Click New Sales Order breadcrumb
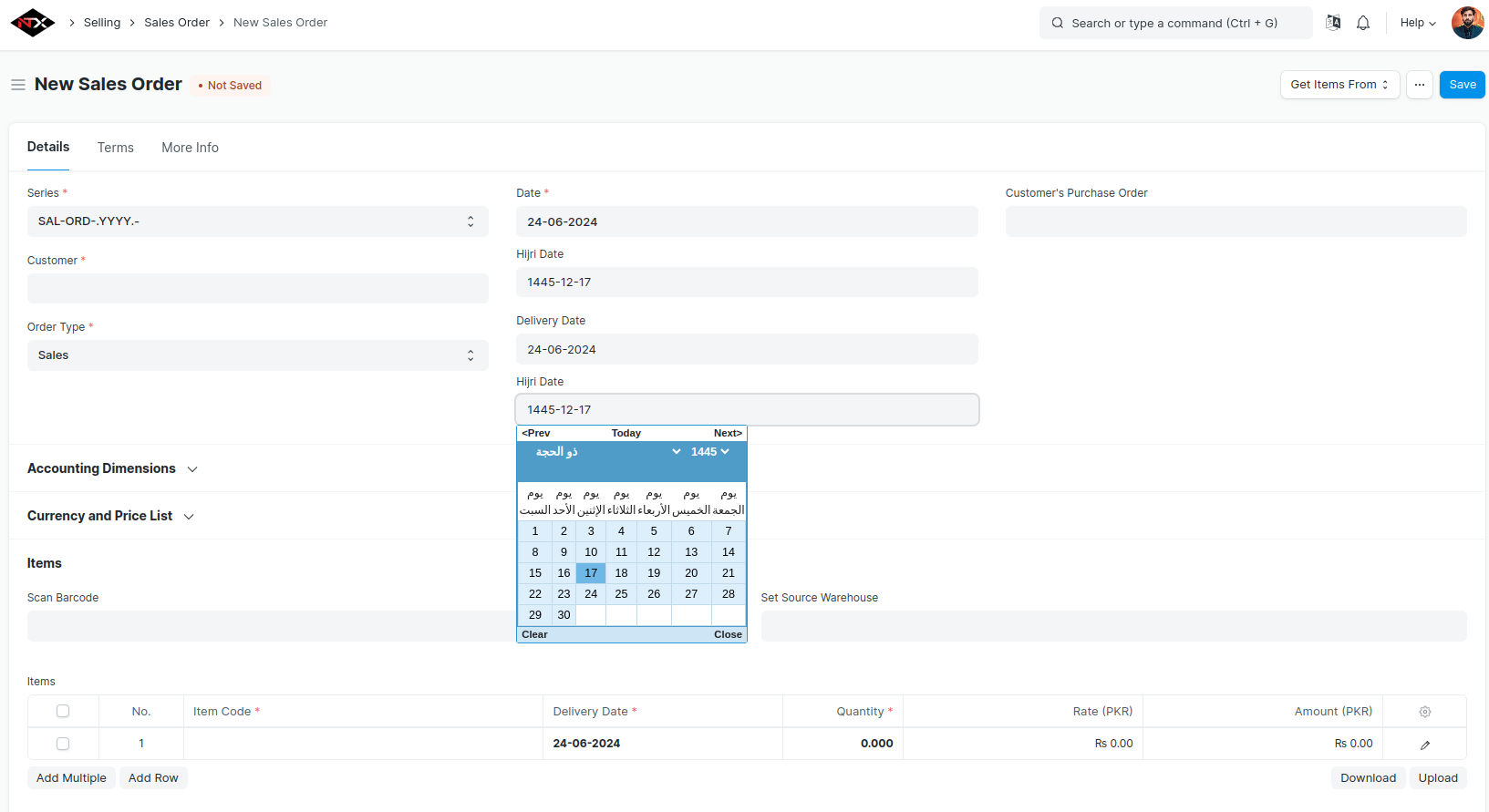Screen dimensions: 1489x812 [280, 23]
